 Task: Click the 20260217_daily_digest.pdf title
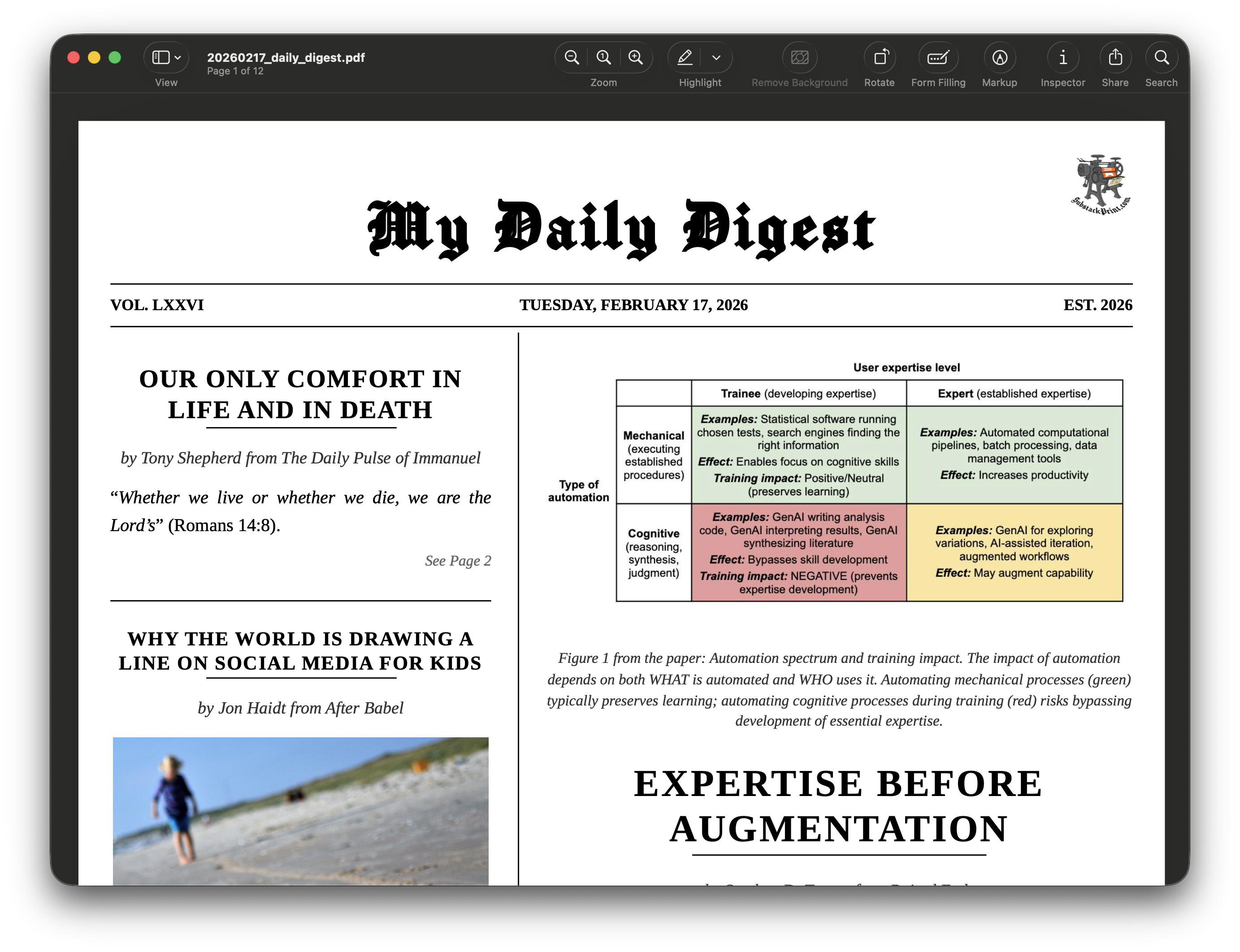[286, 57]
